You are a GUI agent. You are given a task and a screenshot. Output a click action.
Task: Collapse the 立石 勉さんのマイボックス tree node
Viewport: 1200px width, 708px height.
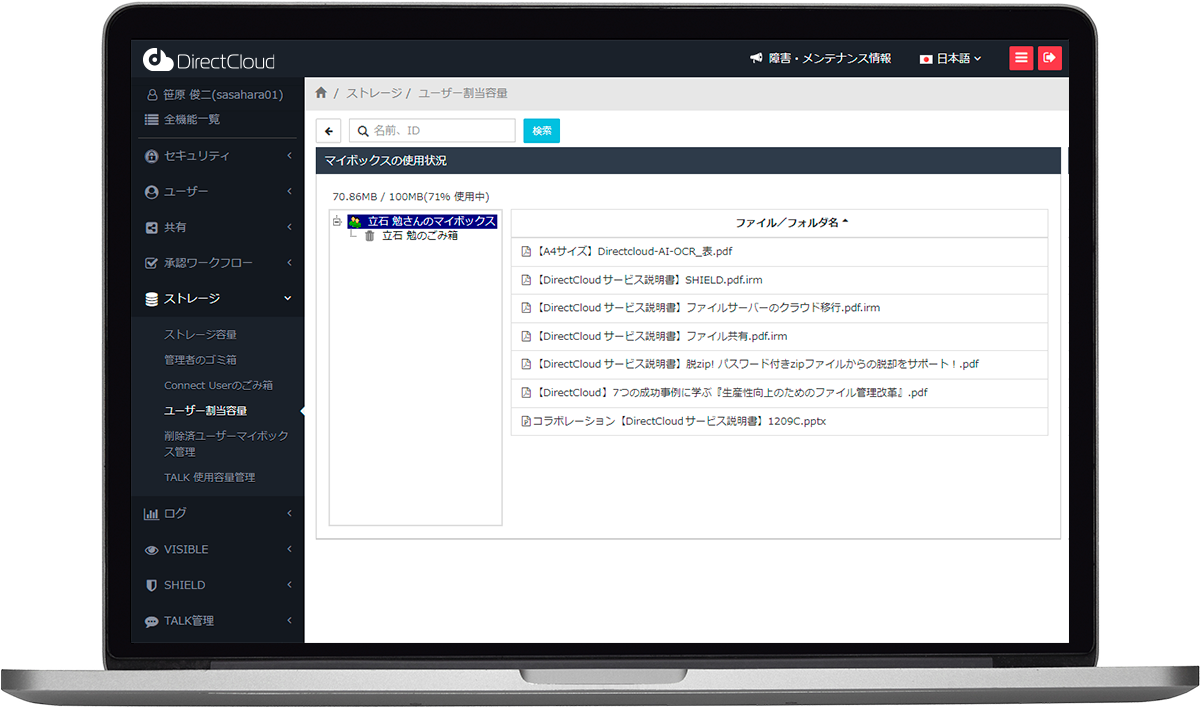(337, 222)
